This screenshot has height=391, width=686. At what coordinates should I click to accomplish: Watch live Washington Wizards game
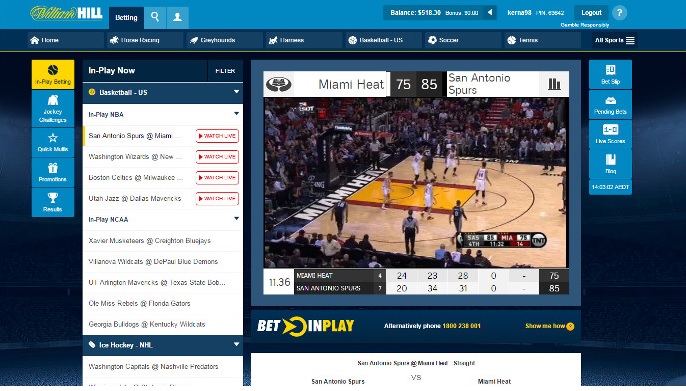click(217, 157)
